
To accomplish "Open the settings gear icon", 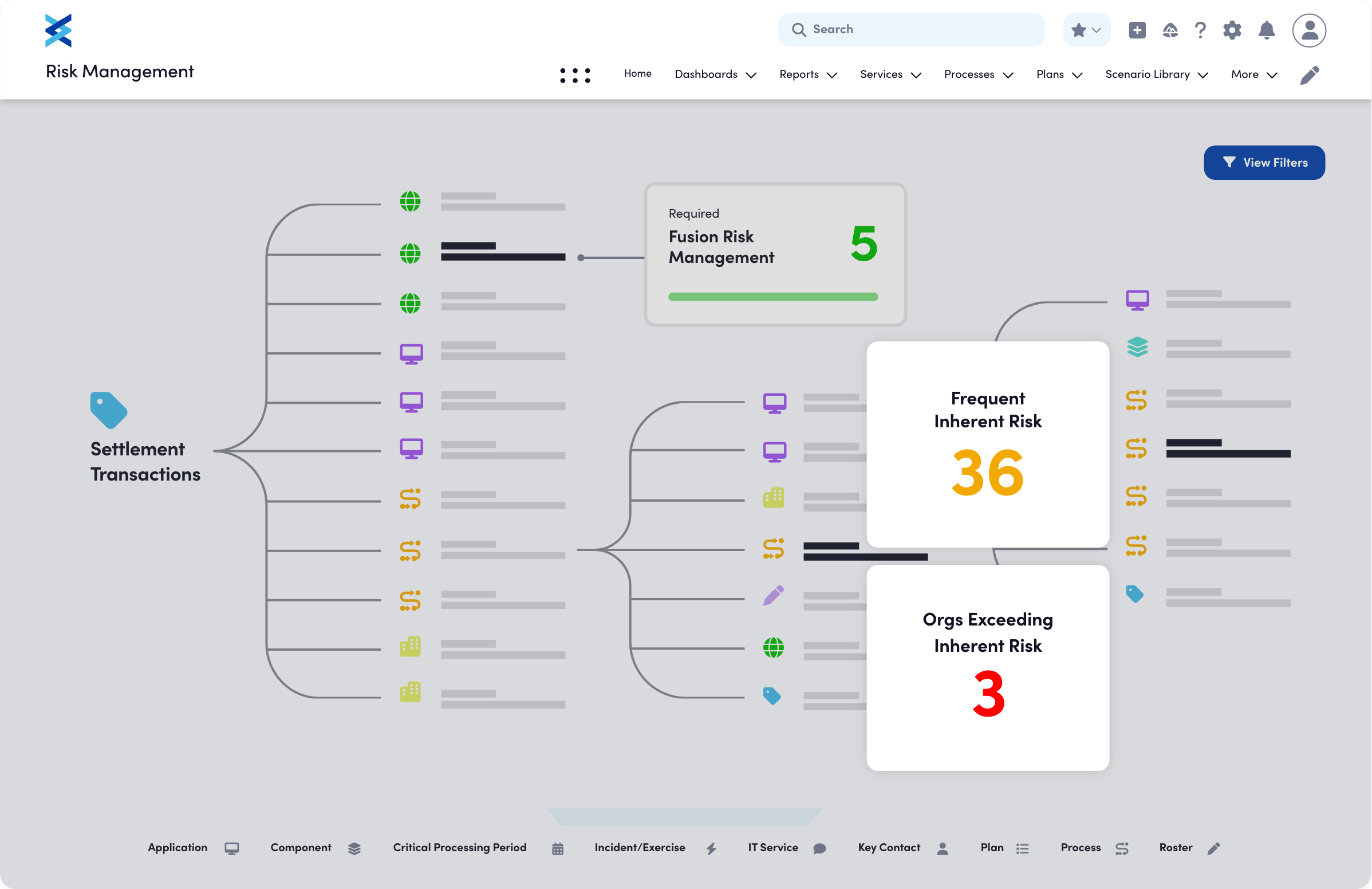I will (x=1232, y=30).
